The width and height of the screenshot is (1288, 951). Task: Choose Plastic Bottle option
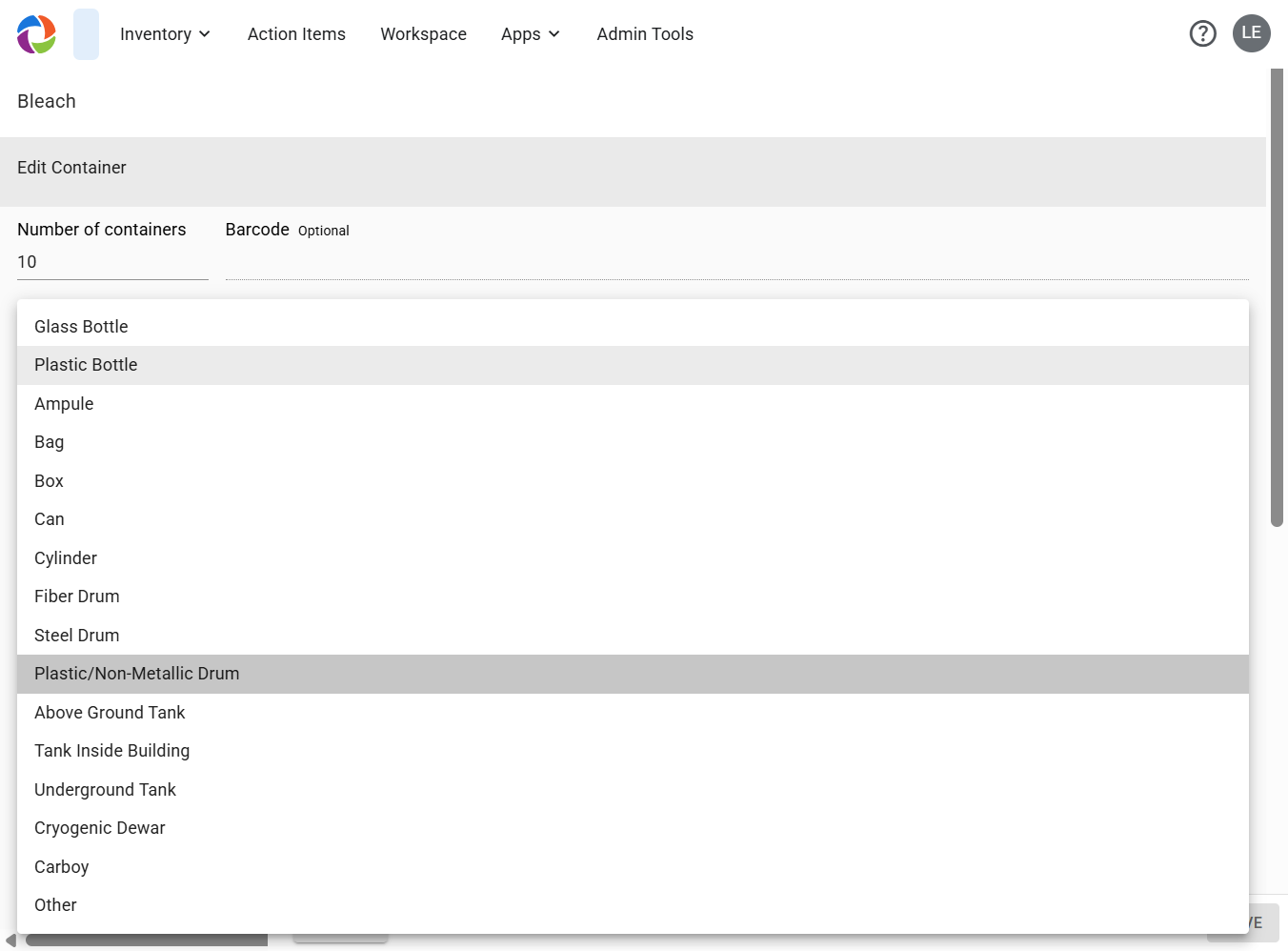pos(633,365)
